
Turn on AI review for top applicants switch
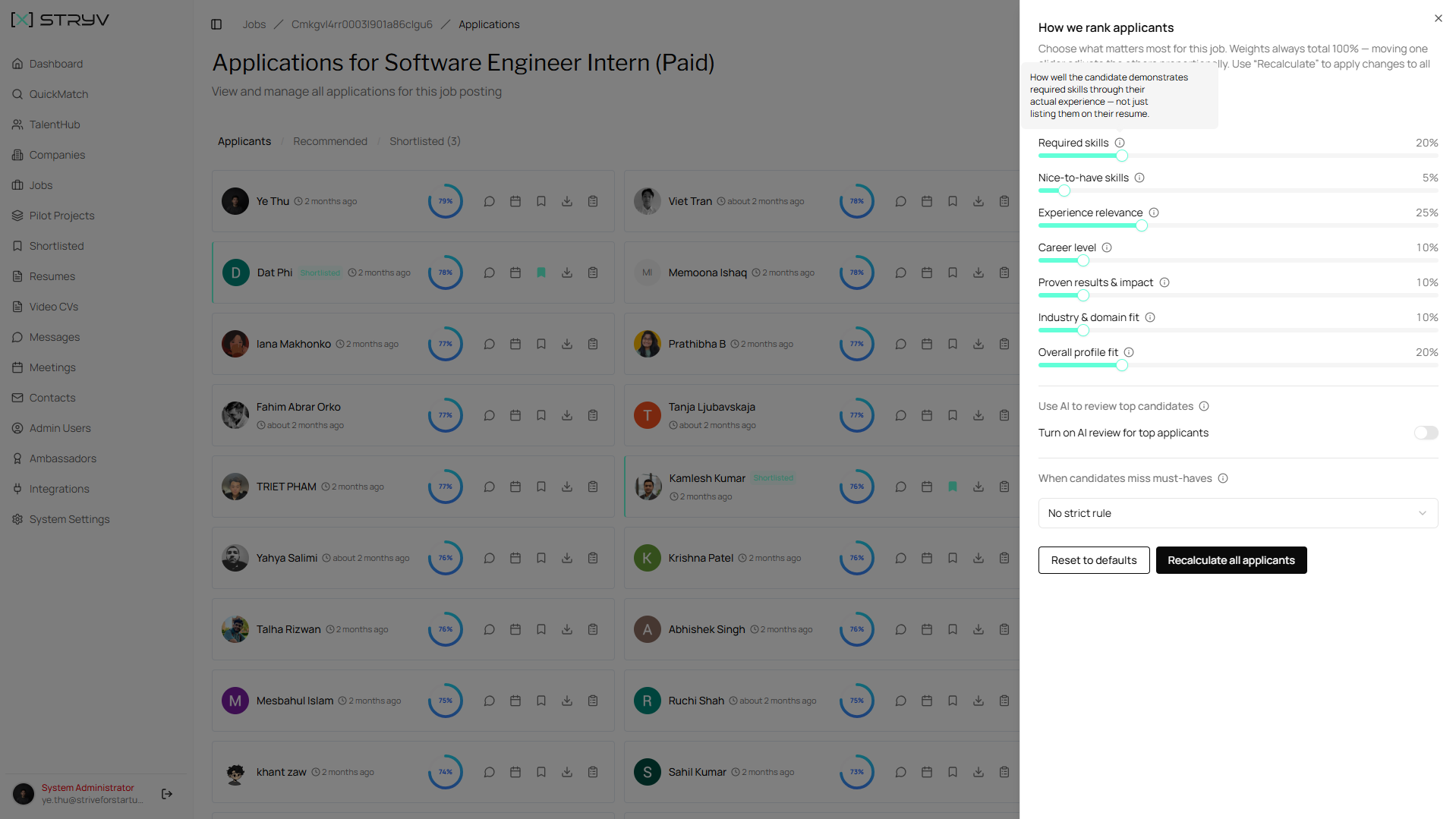[1426, 433]
